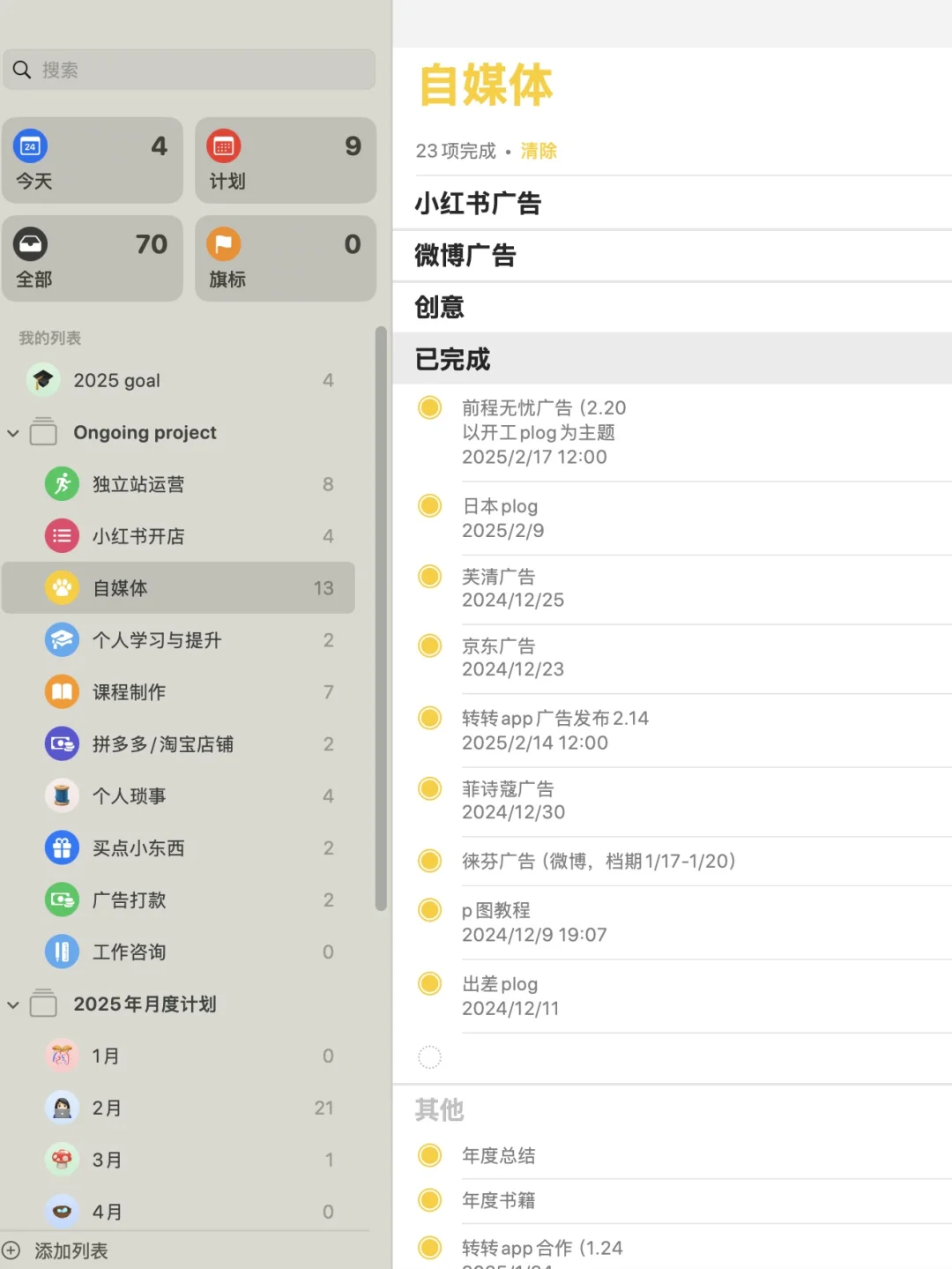Uncheck the 前程无忧广告 reminder circle
The height and width of the screenshot is (1269, 952).
point(429,407)
